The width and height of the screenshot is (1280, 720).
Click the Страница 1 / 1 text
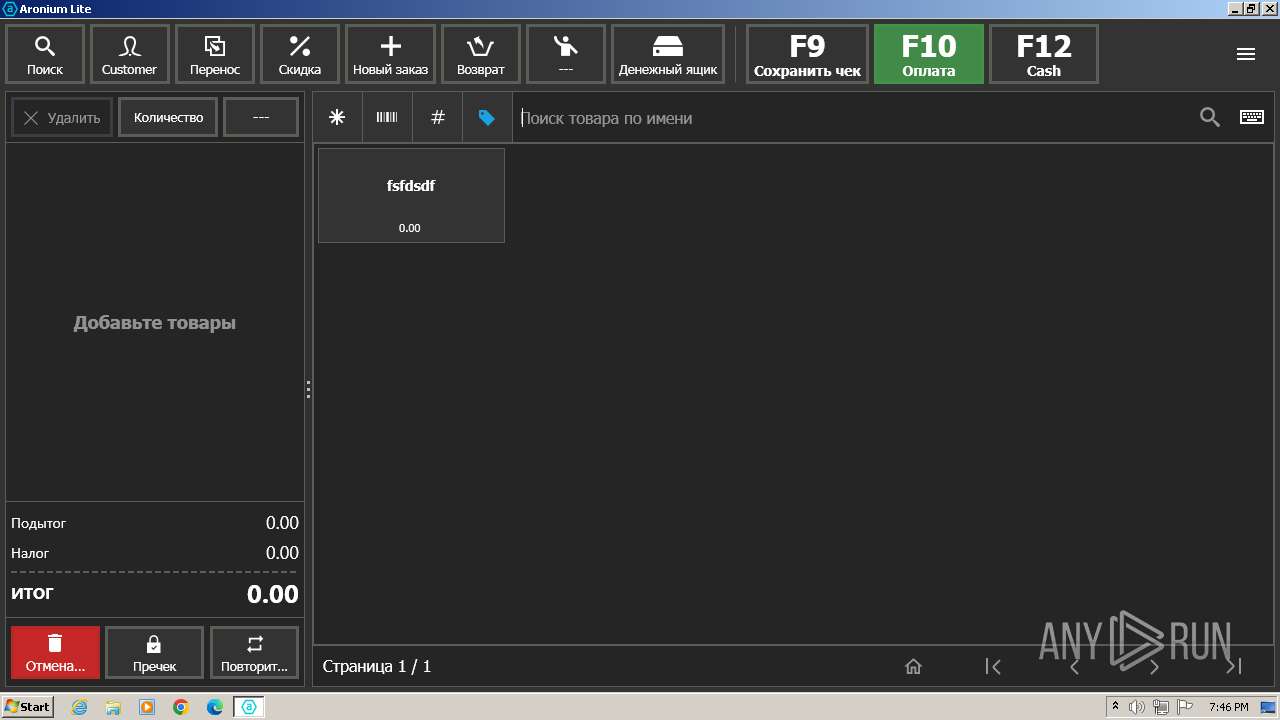pos(377,666)
